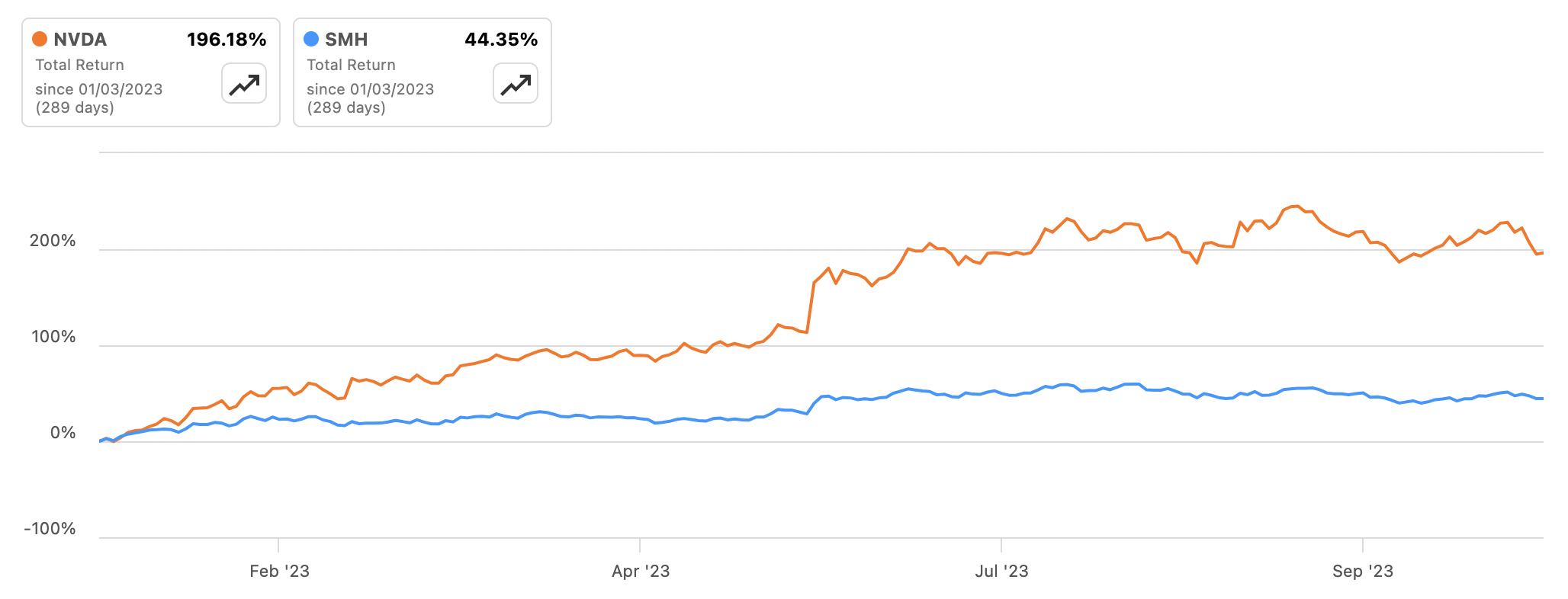Click the 196.18% NVDA return value
This screenshot has height=599, width=1568.
click(227, 39)
